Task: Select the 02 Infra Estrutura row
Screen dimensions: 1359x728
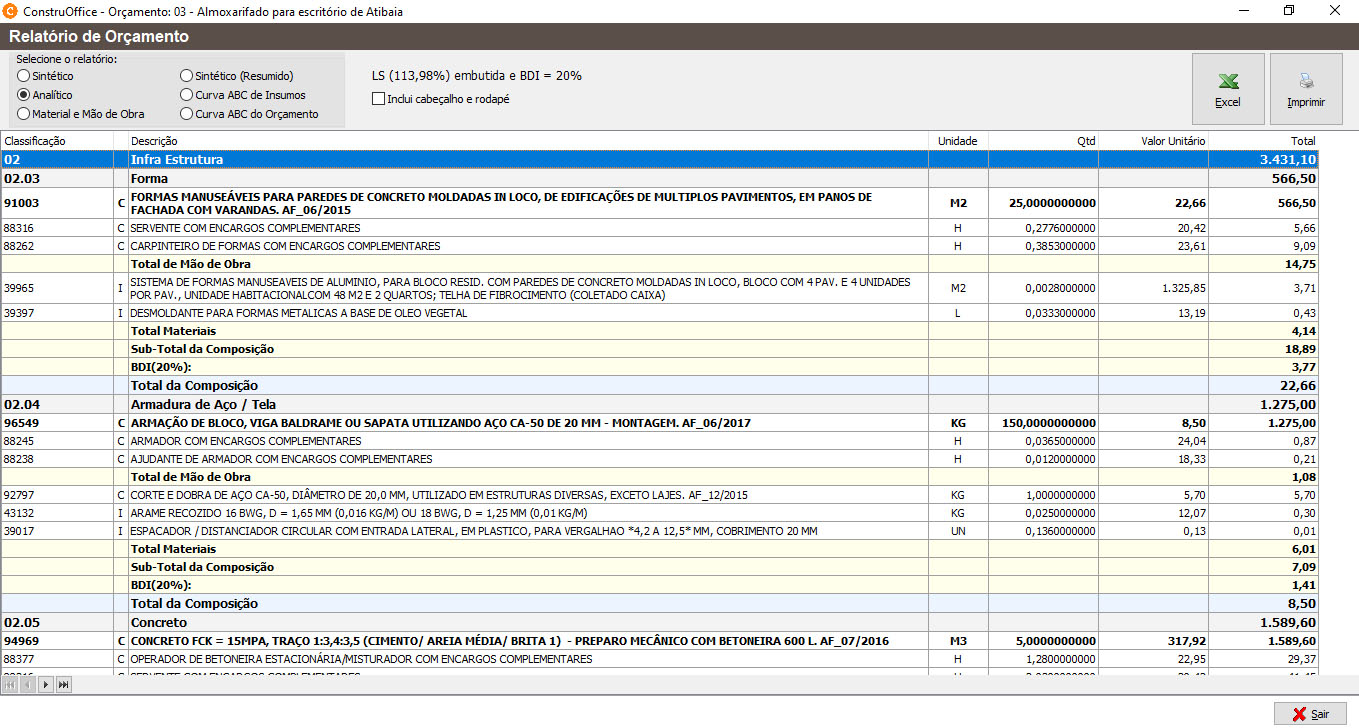Action: 660,159
